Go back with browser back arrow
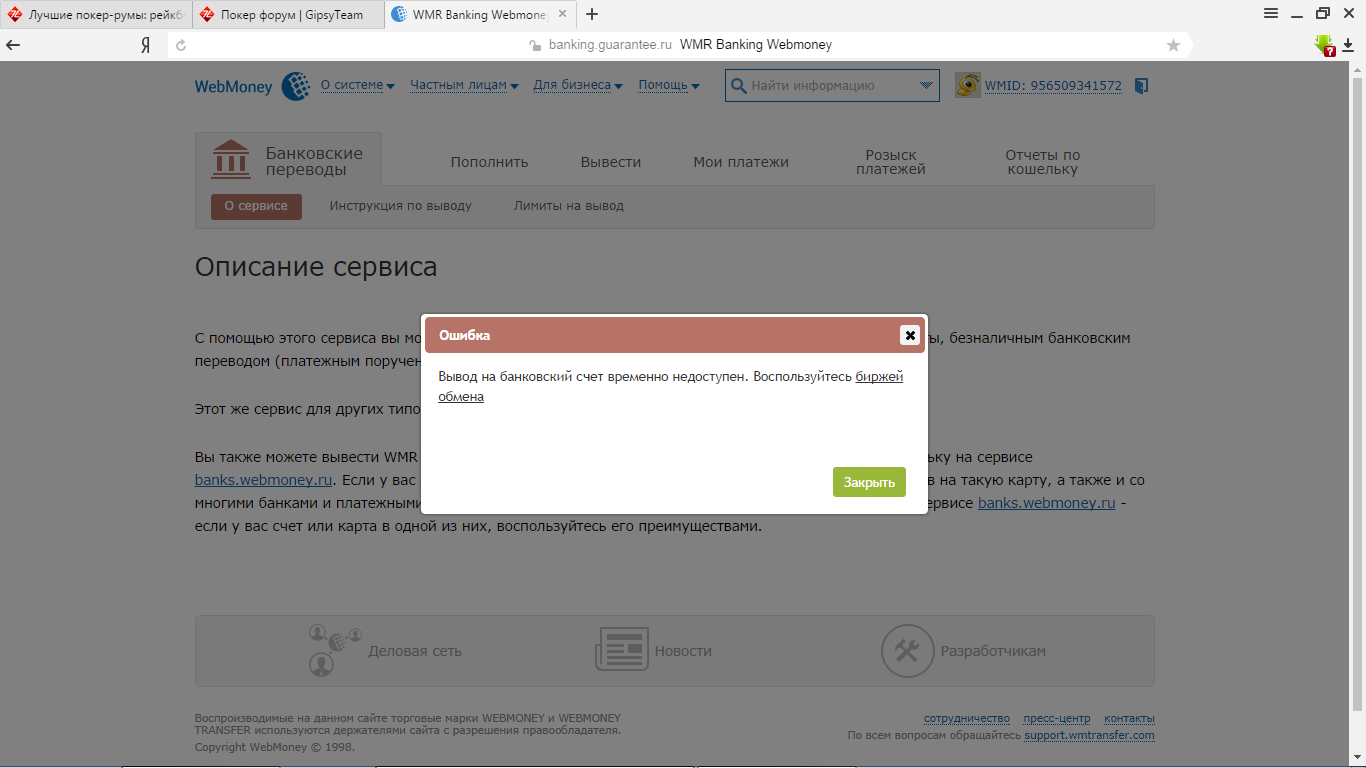 pyautogui.click(x=14, y=45)
